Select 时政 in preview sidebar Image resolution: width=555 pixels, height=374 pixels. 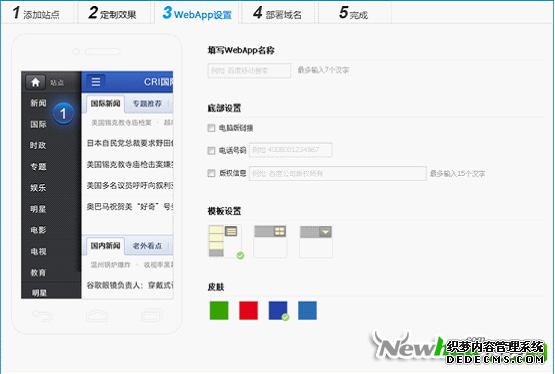pos(38,145)
